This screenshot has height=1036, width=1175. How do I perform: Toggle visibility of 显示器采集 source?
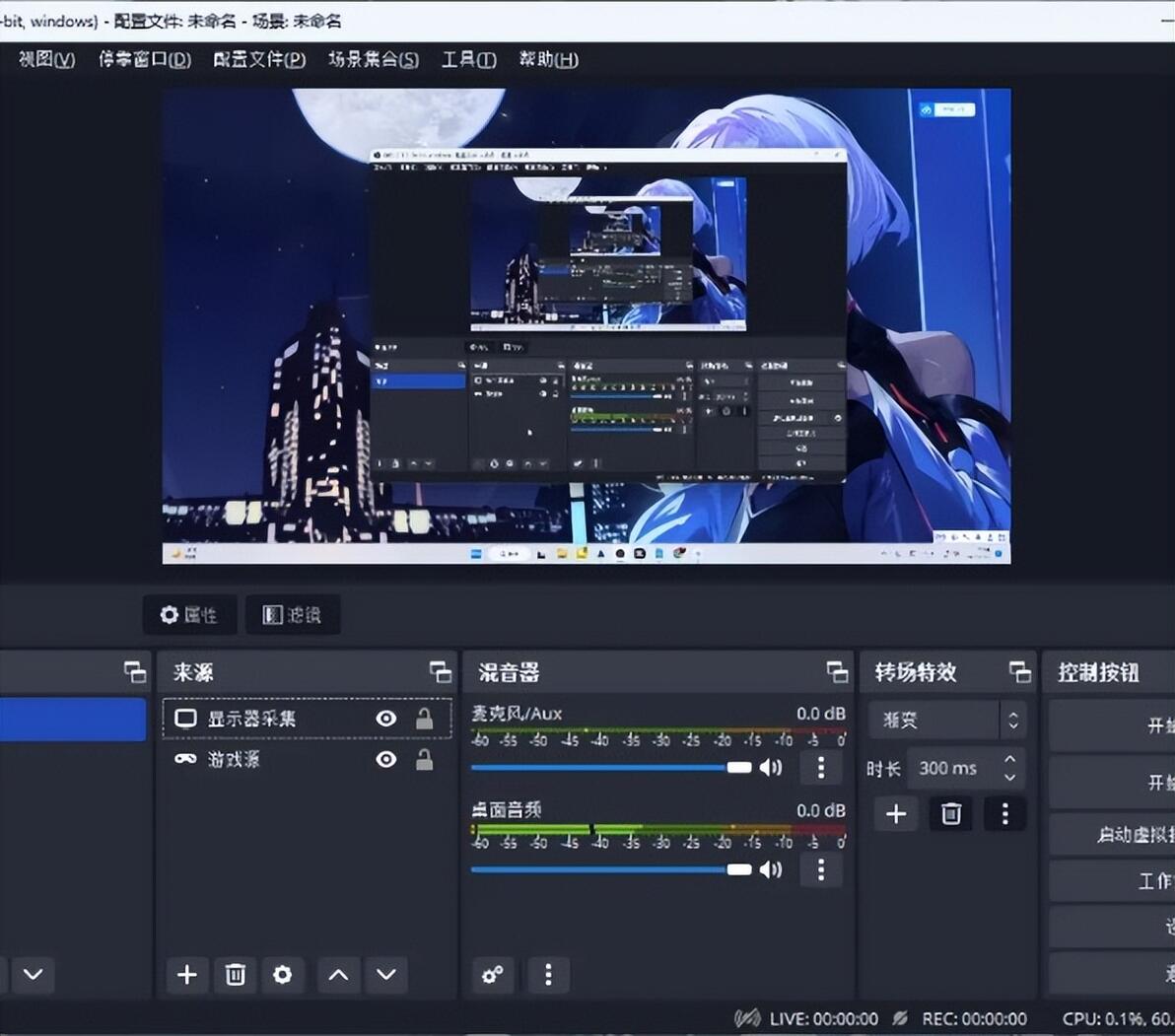(x=386, y=719)
